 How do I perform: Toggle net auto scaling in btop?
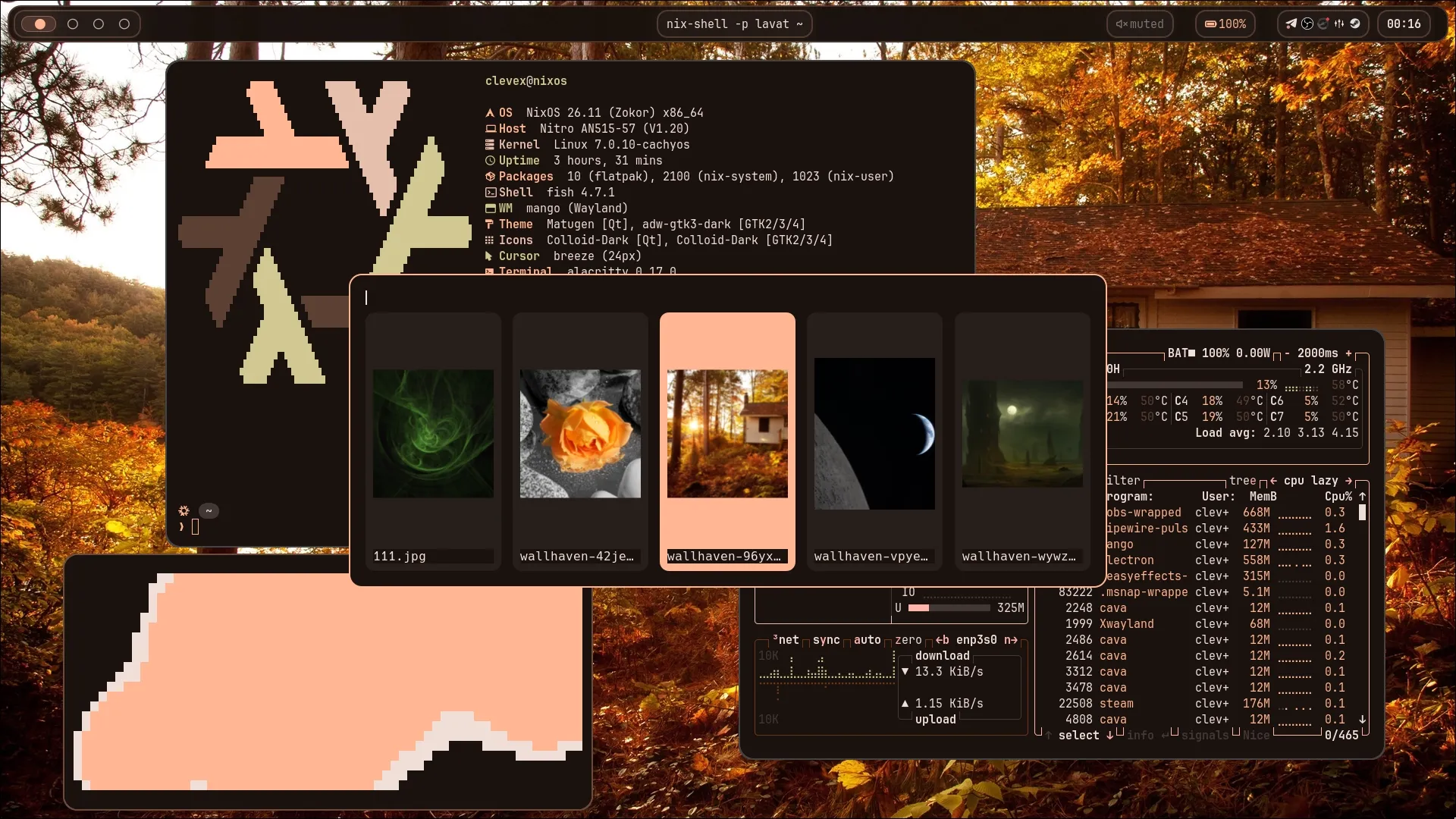(868, 640)
